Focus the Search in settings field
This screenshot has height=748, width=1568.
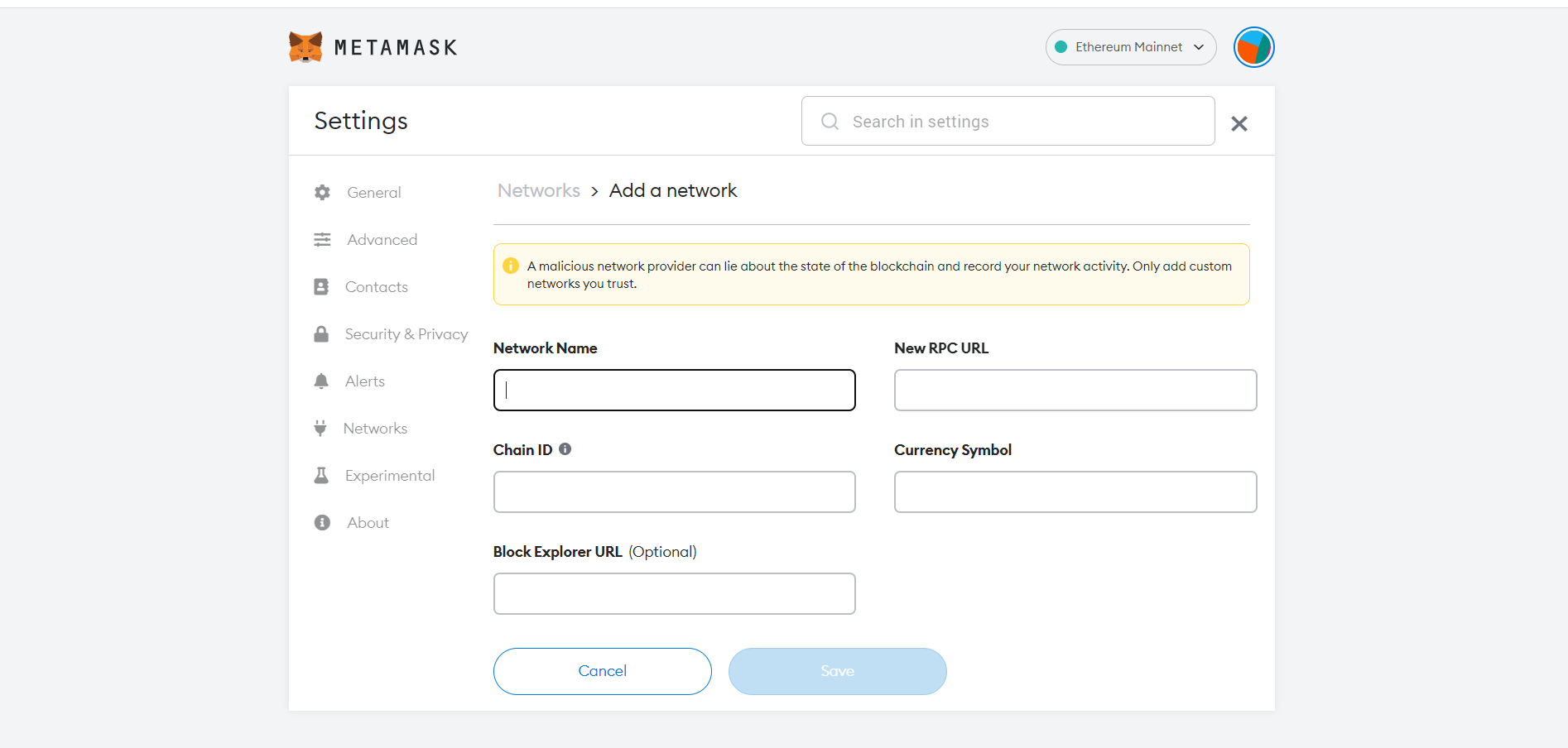pos(1008,122)
